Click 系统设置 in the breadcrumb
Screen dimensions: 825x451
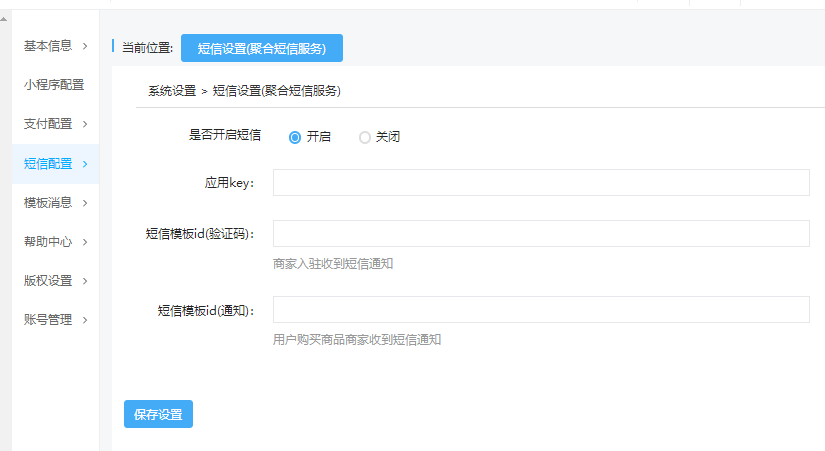tap(172, 91)
